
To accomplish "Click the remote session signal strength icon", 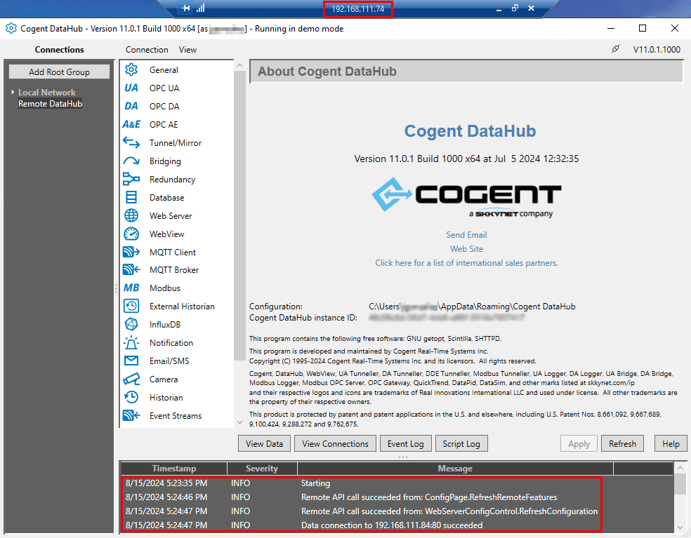I will [201, 8].
